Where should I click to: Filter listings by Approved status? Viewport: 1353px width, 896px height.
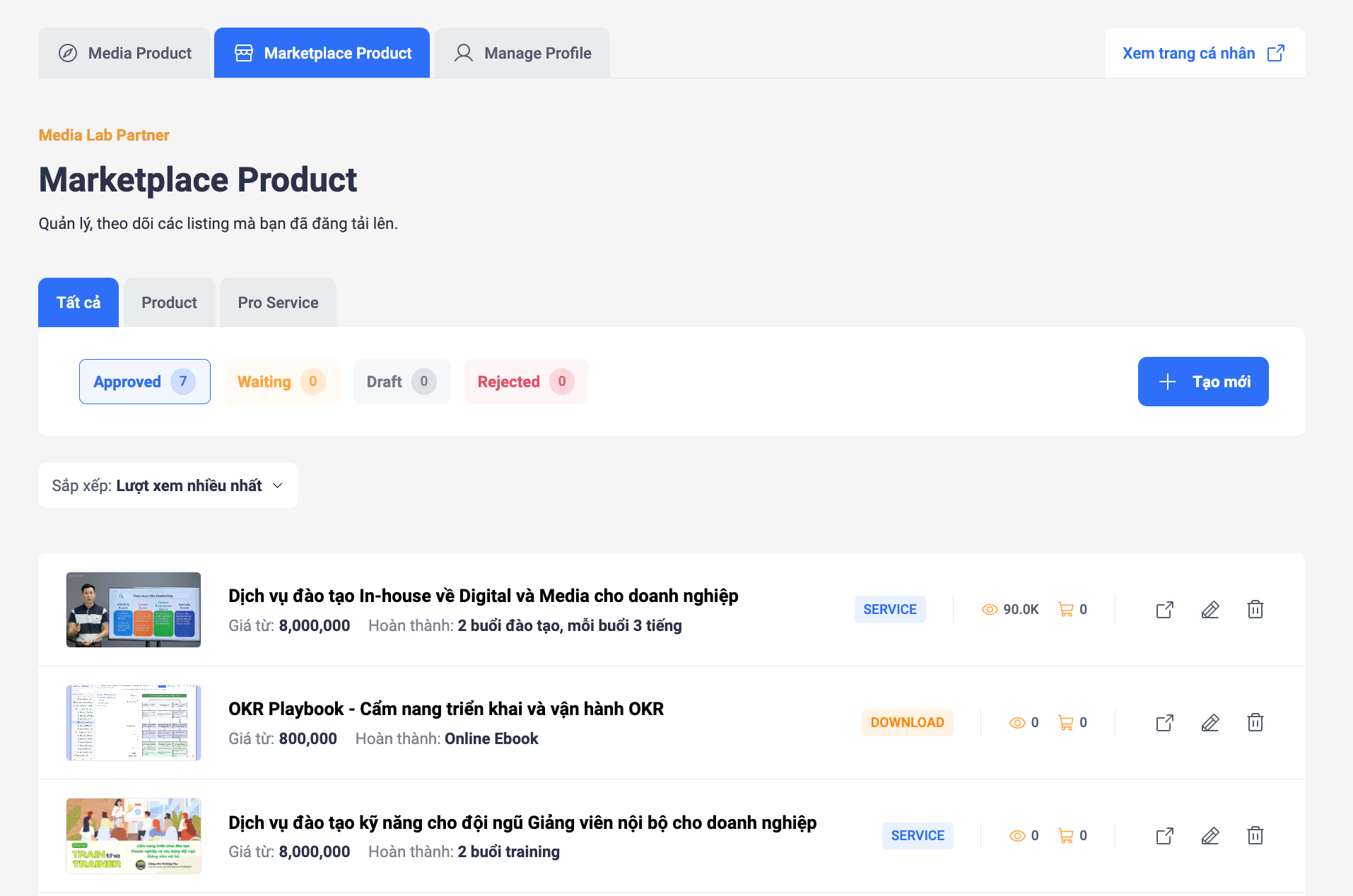(x=144, y=382)
